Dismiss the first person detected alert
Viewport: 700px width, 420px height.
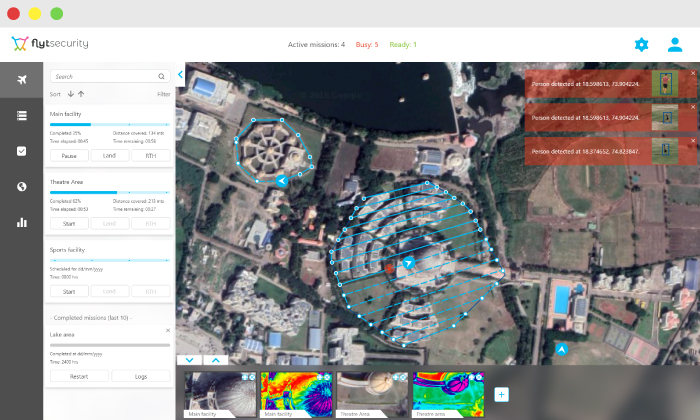693,73
